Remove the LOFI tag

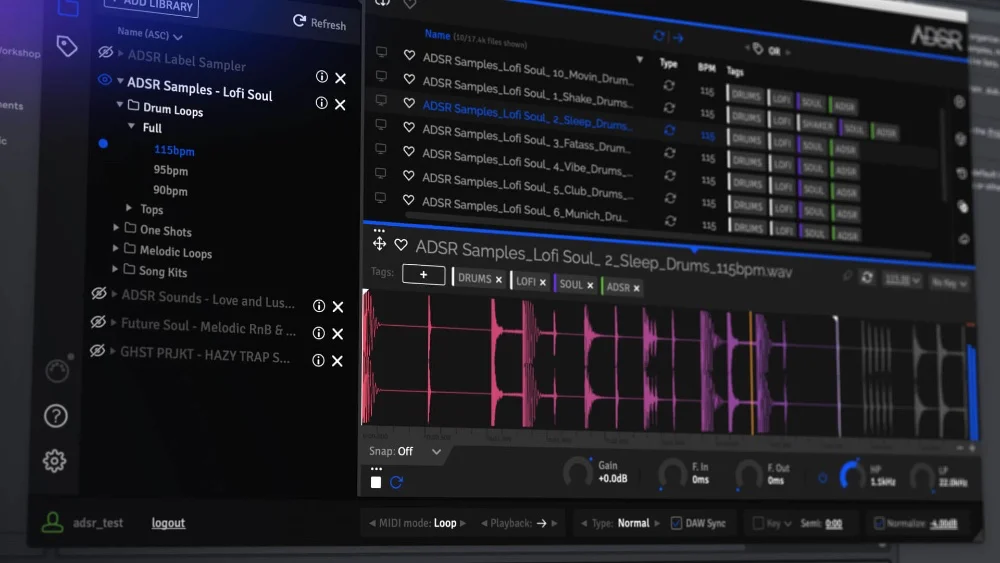[543, 282]
